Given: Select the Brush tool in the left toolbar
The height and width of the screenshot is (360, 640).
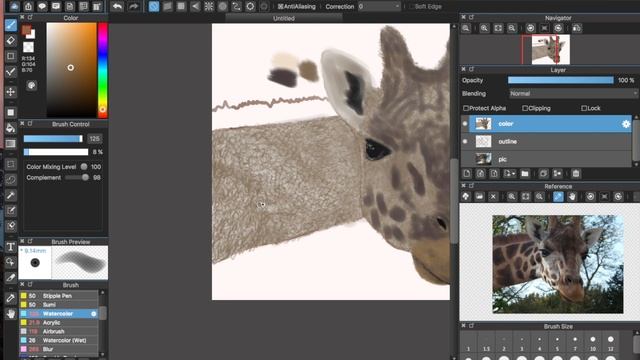Looking at the screenshot, I should (x=11, y=25).
